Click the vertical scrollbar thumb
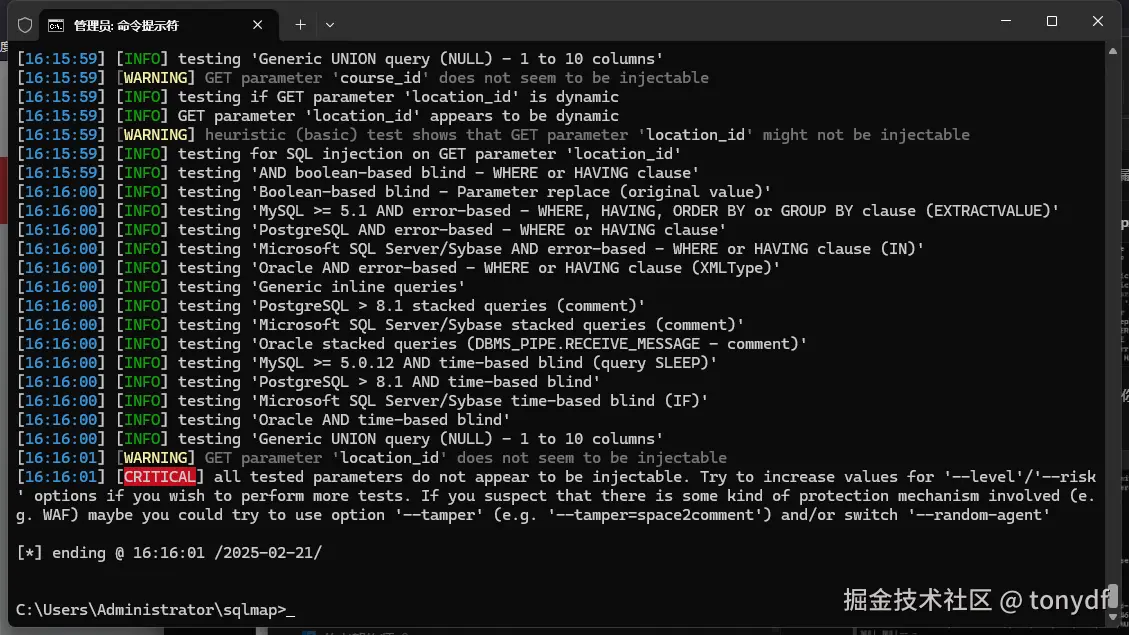1129x635 pixels. [1113, 596]
